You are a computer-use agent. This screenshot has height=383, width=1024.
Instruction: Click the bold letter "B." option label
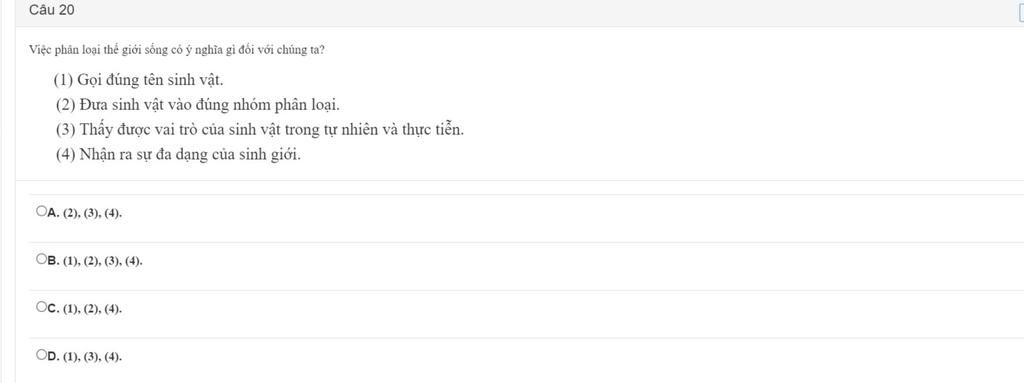tap(54, 261)
